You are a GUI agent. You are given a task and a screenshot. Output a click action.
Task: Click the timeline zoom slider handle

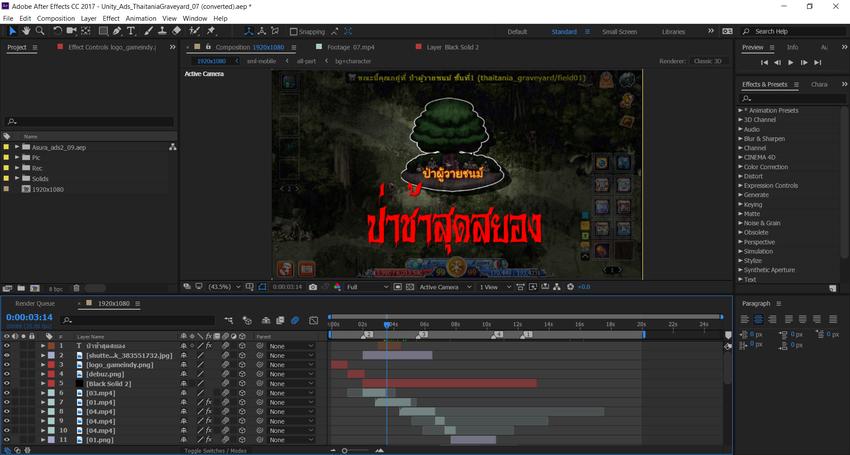tap(344, 451)
